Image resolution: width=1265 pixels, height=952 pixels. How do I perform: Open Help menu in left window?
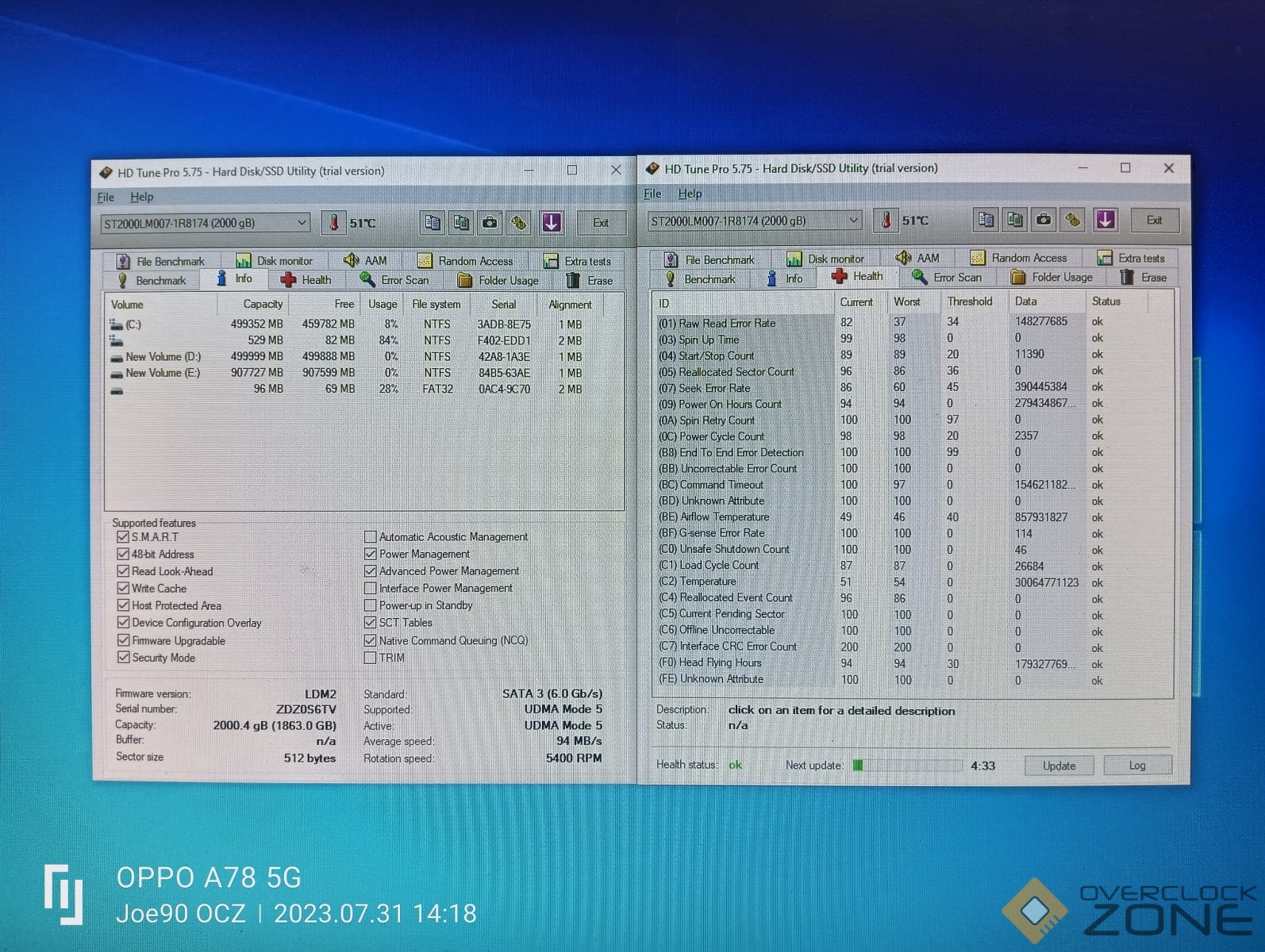(142, 197)
